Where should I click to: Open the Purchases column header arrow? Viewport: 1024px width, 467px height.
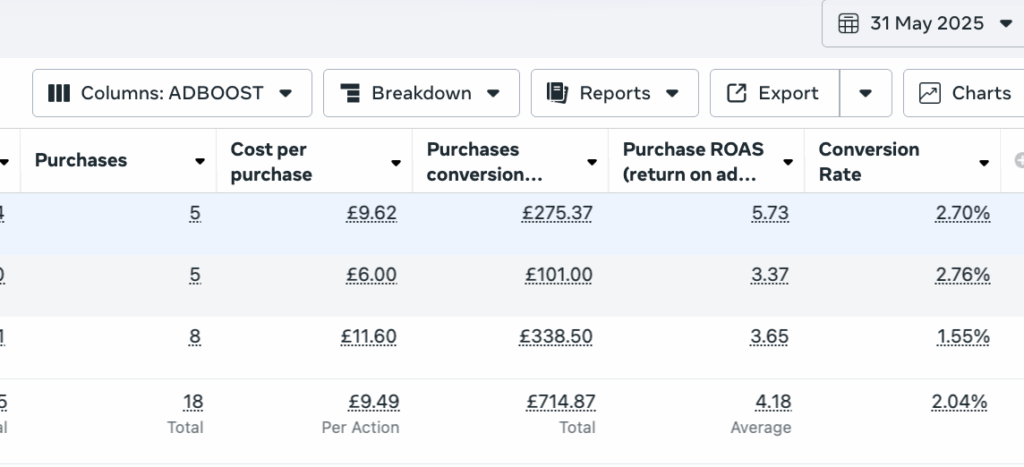201,162
